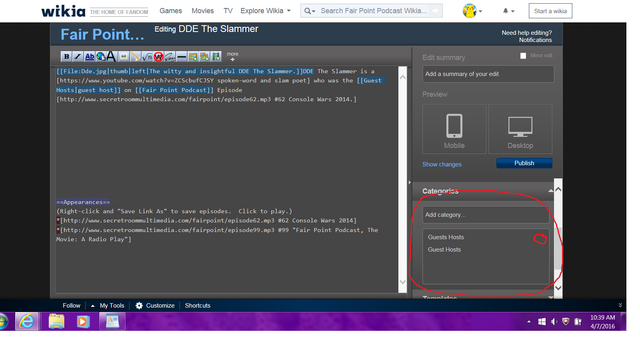Click the Show changes link
Image resolution: width=640 pixels, height=360 pixels.
(x=442, y=164)
